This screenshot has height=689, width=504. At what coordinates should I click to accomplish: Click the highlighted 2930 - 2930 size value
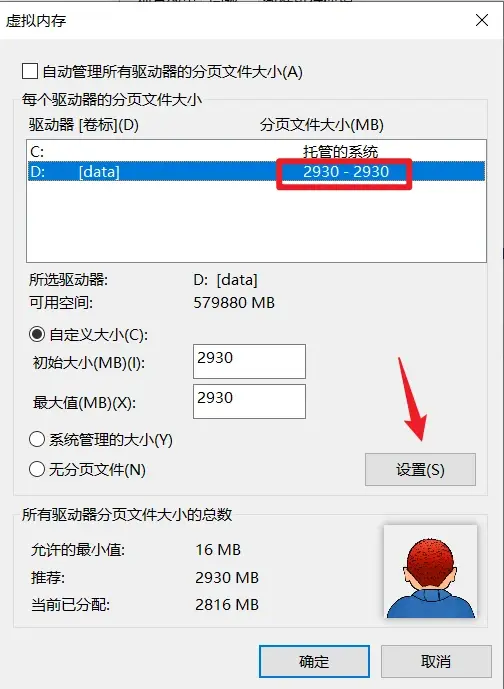pos(346,171)
